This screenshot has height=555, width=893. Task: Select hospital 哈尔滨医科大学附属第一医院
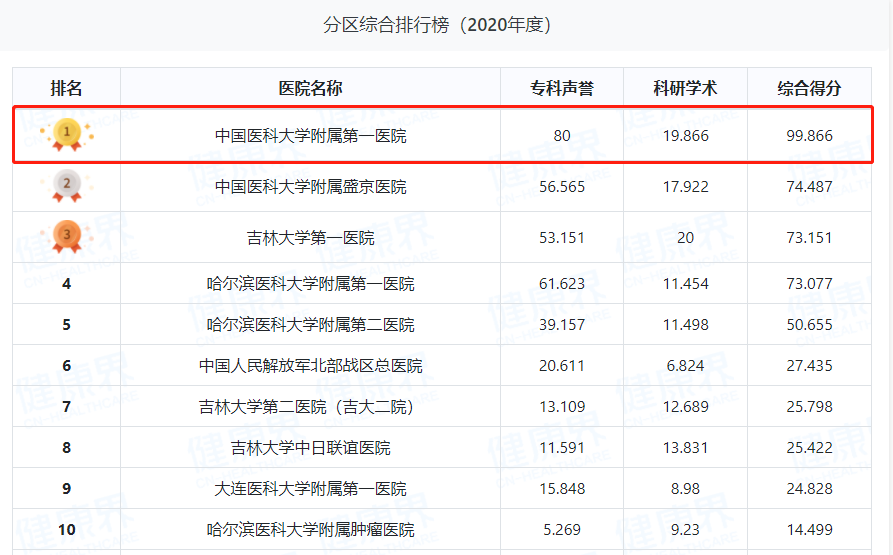tap(310, 283)
